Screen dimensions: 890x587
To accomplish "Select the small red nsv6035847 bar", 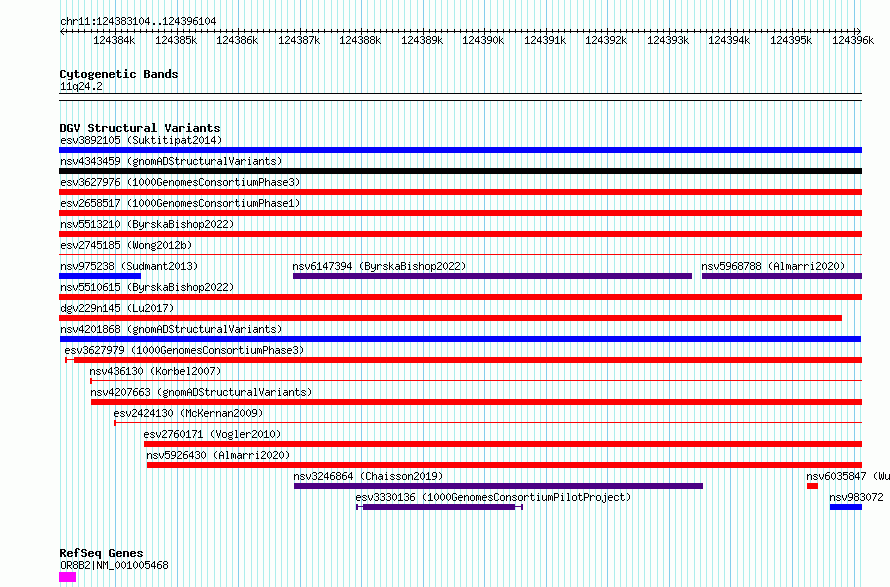I will 812,486.
